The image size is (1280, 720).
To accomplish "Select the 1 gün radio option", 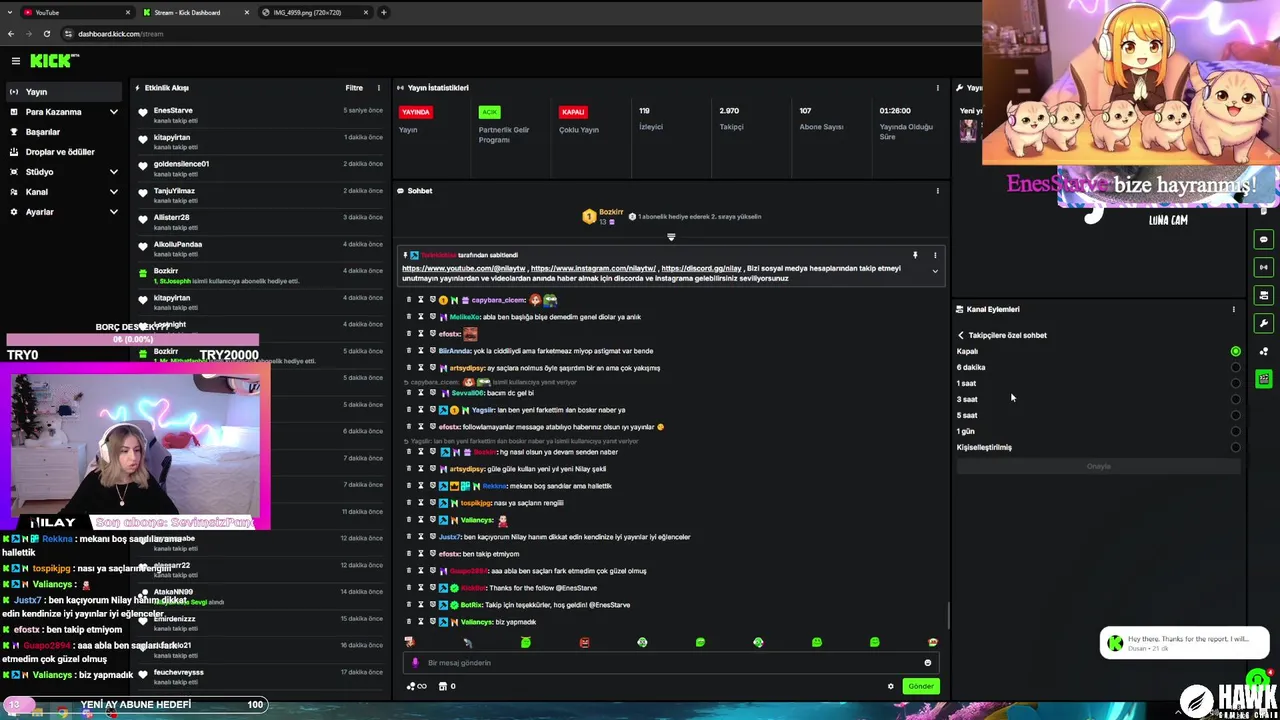I will pyautogui.click(x=1236, y=431).
